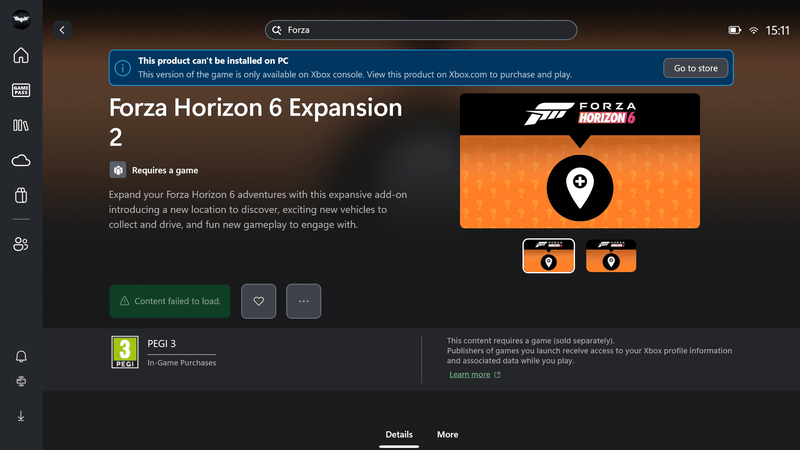The width and height of the screenshot is (800, 450).
Task: Open the Game Pass section
Action: coord(21,90)
